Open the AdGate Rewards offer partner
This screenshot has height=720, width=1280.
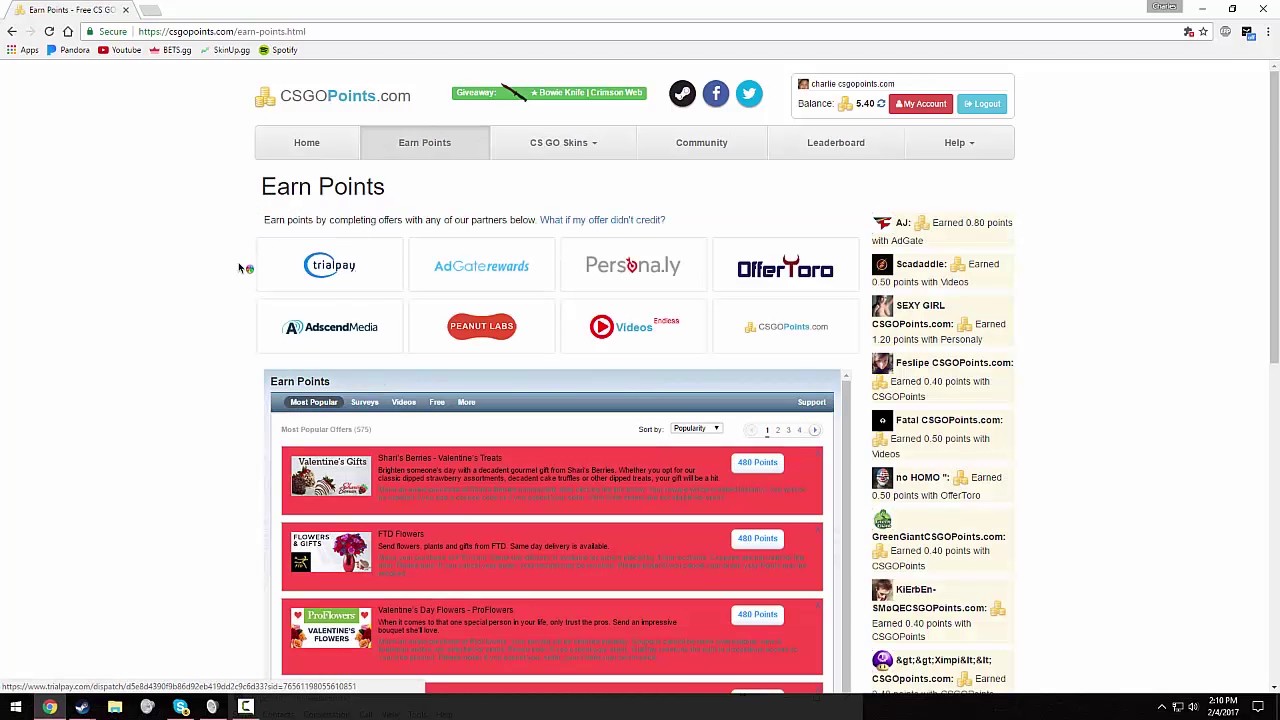point(482,266)
